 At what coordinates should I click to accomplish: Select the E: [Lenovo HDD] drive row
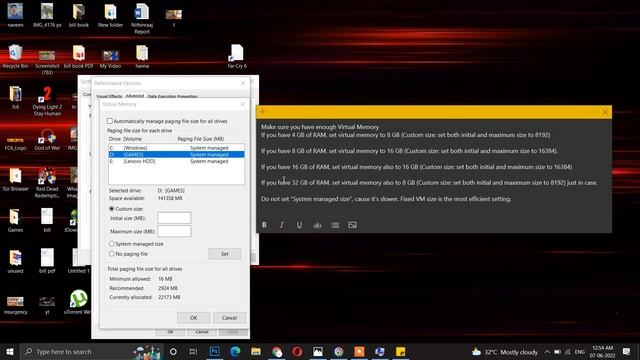[x=176, y=161]
